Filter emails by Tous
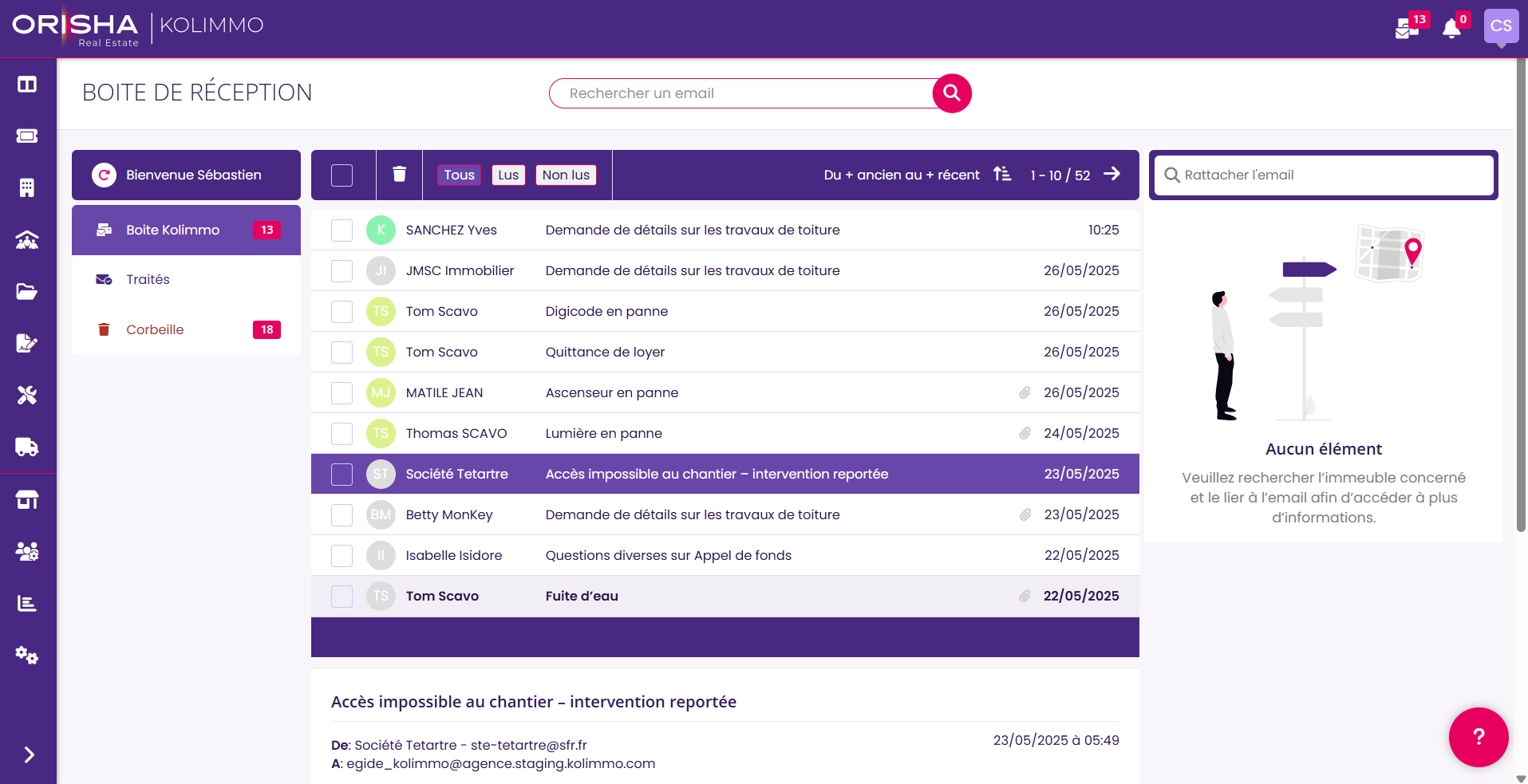Screen dimensions: 1528x784 459,175
